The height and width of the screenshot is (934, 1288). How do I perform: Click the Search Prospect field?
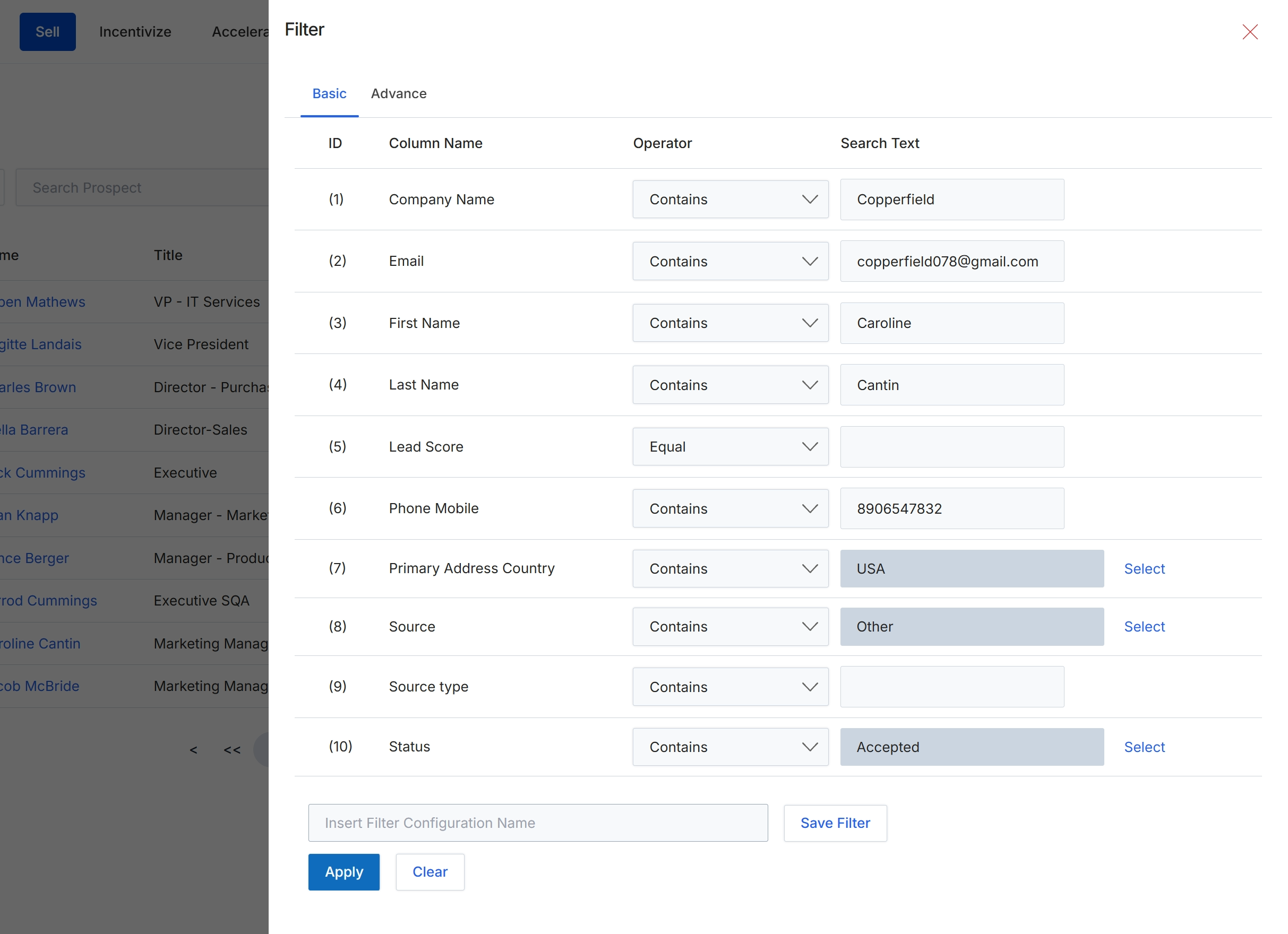pos(142,187)
